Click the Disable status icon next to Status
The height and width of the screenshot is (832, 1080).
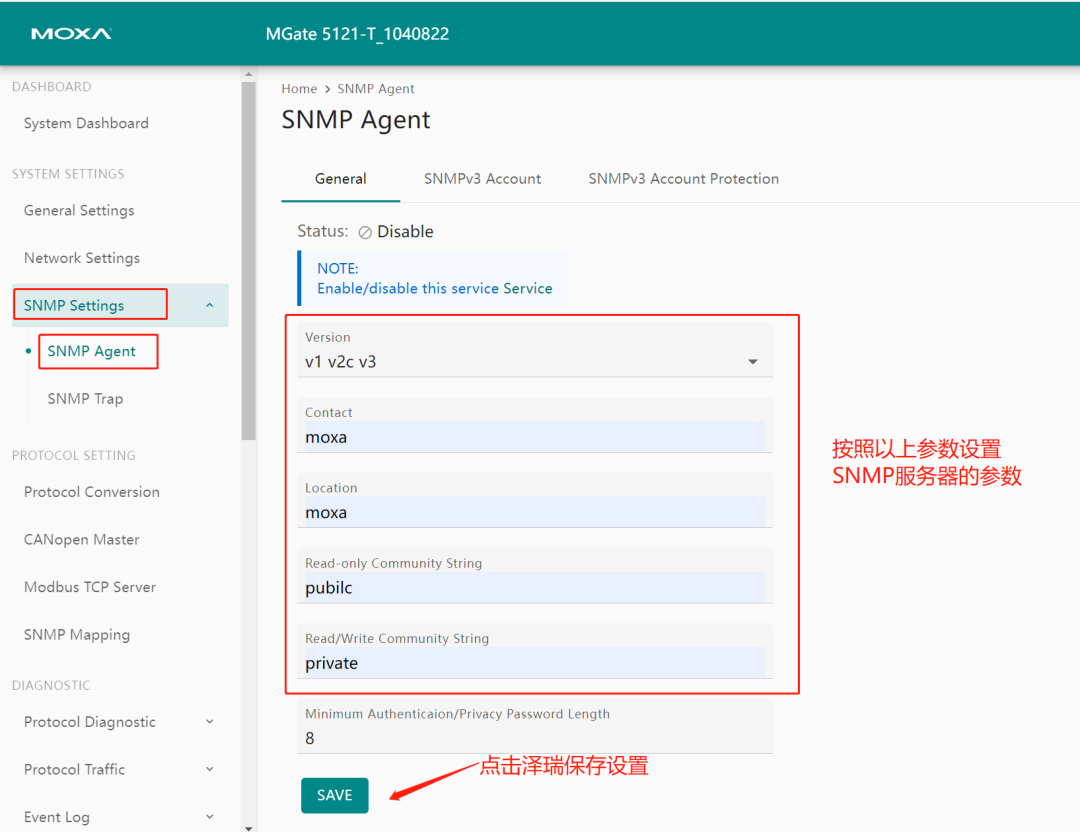[x=366, y=231]
